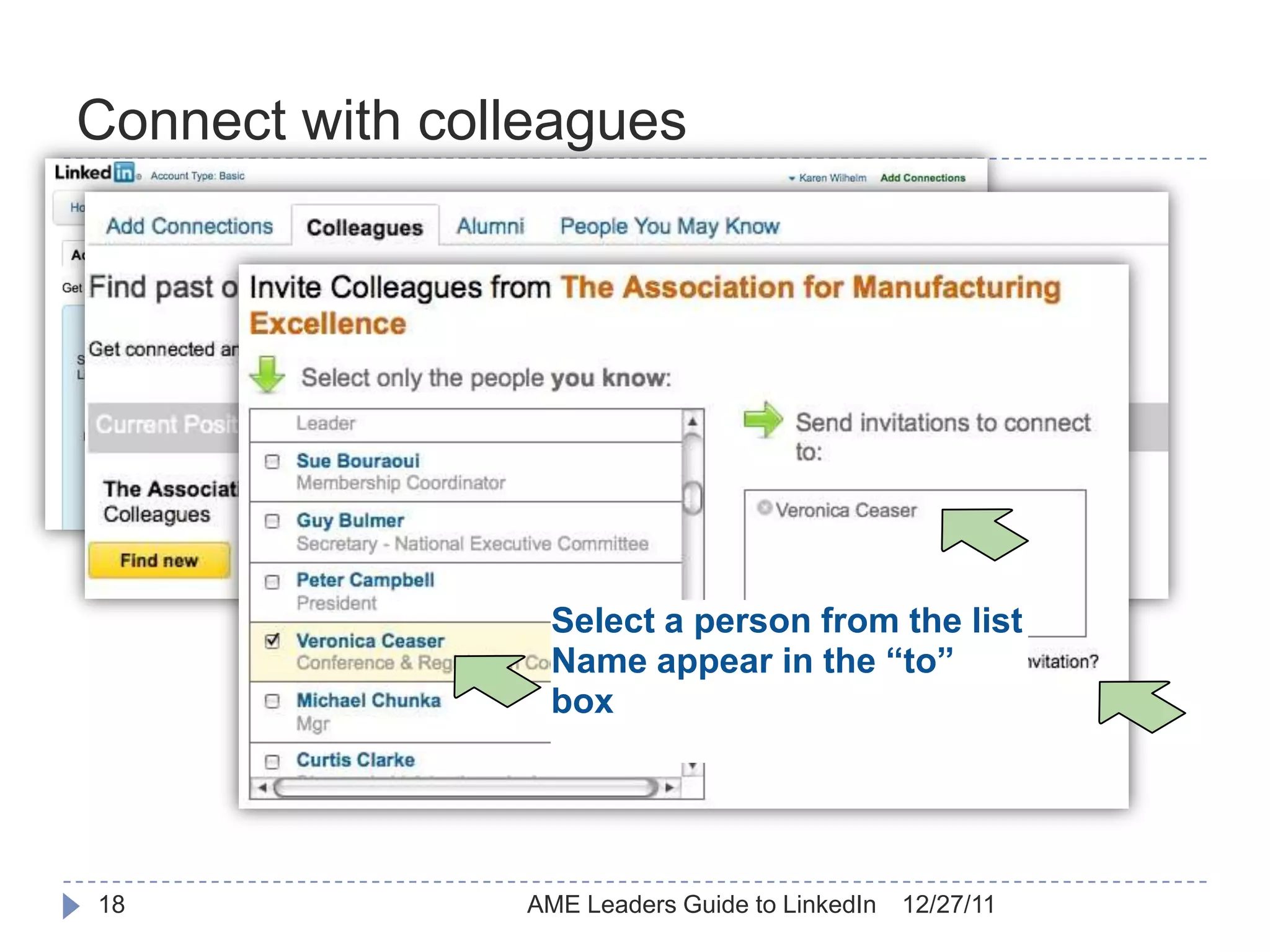Uncheck the Veronica Ceaser checkbox
The image size is (1270, 952).
(272, 641)
